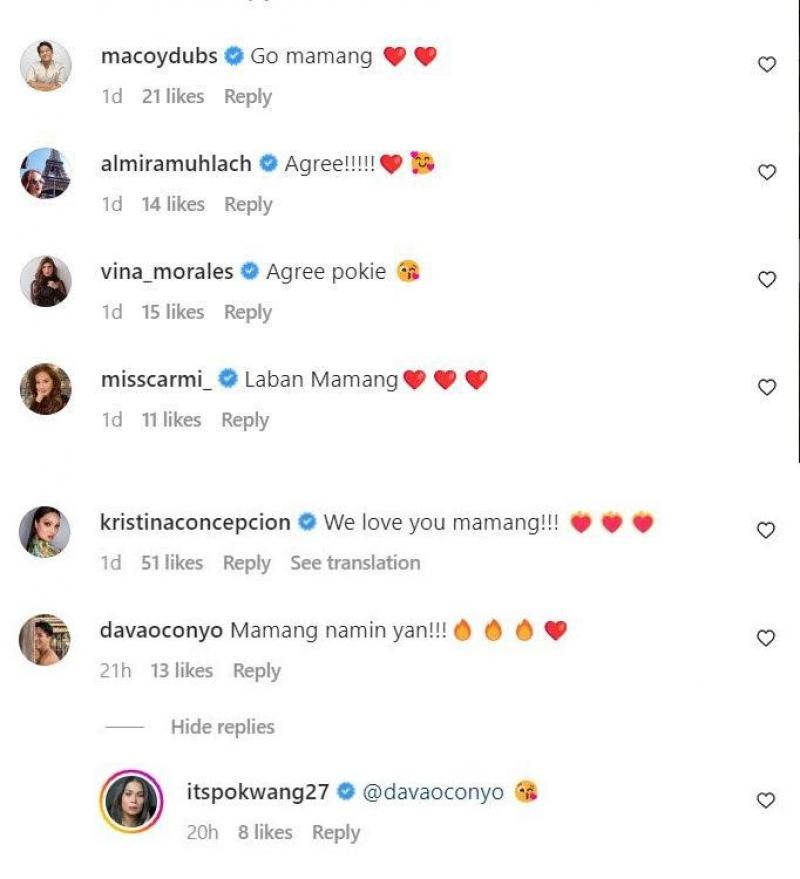The image size is (800, 879).
Task: Reply to vina_morales' comment
Action: point(247,312)
